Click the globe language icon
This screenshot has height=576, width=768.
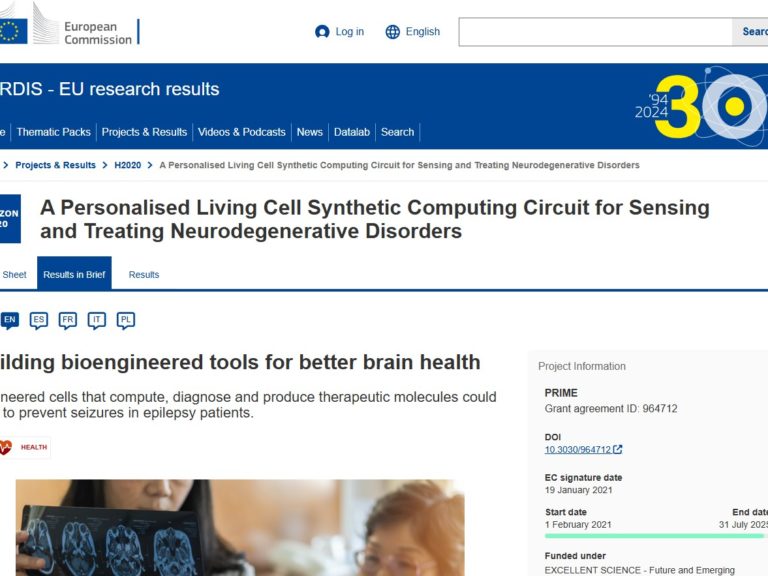click(x=393, y=32)
